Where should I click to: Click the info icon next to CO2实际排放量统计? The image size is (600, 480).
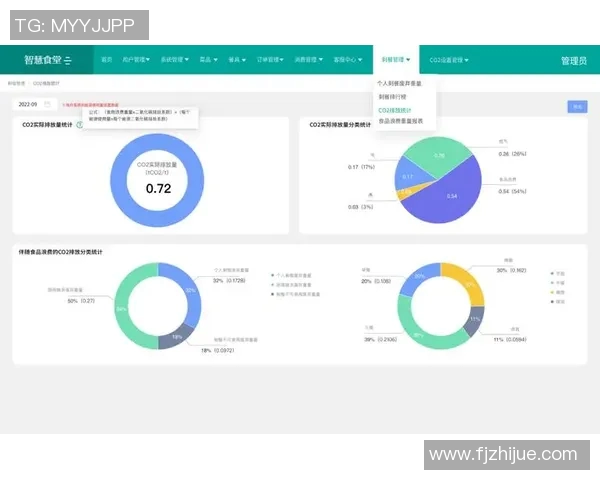click(79, 125)
